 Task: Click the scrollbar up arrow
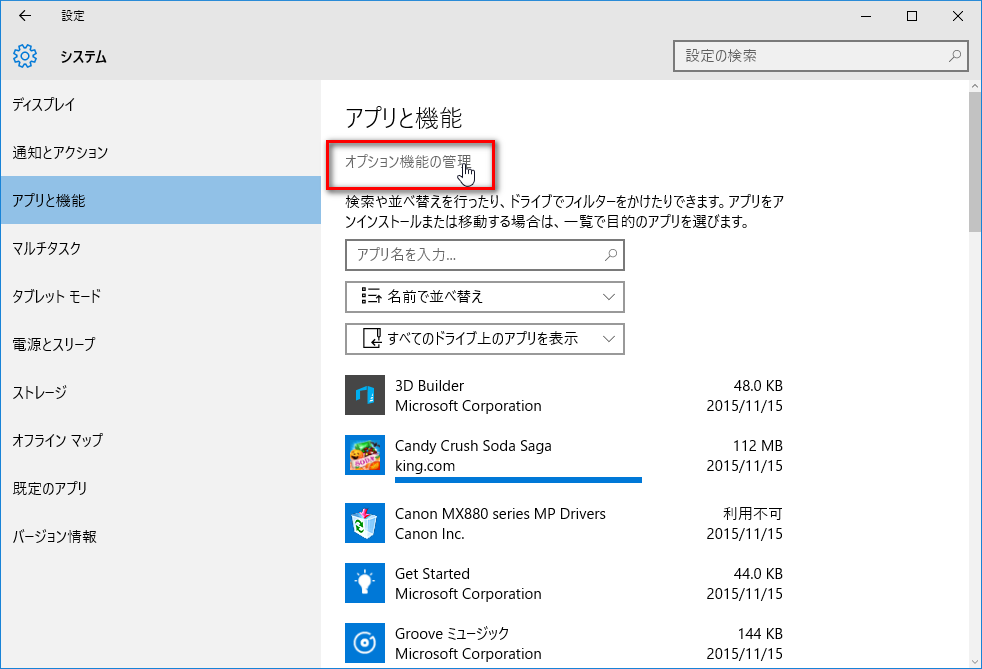975,86
